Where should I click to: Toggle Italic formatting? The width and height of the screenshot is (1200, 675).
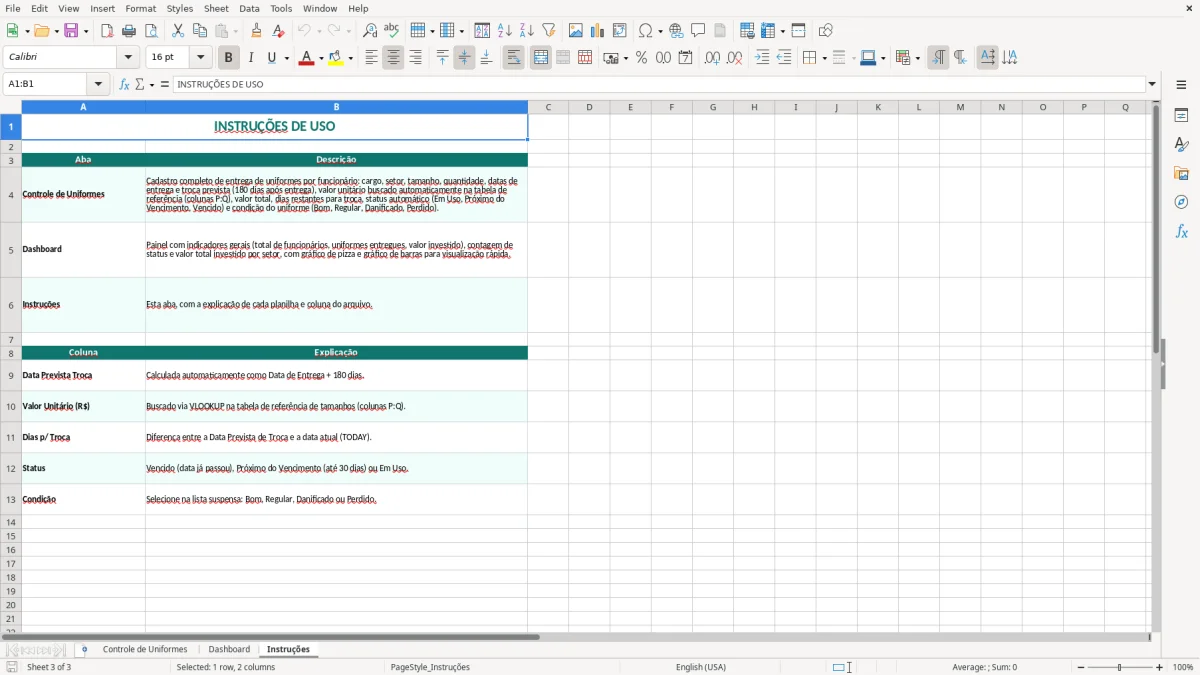[x=250, y=58]
